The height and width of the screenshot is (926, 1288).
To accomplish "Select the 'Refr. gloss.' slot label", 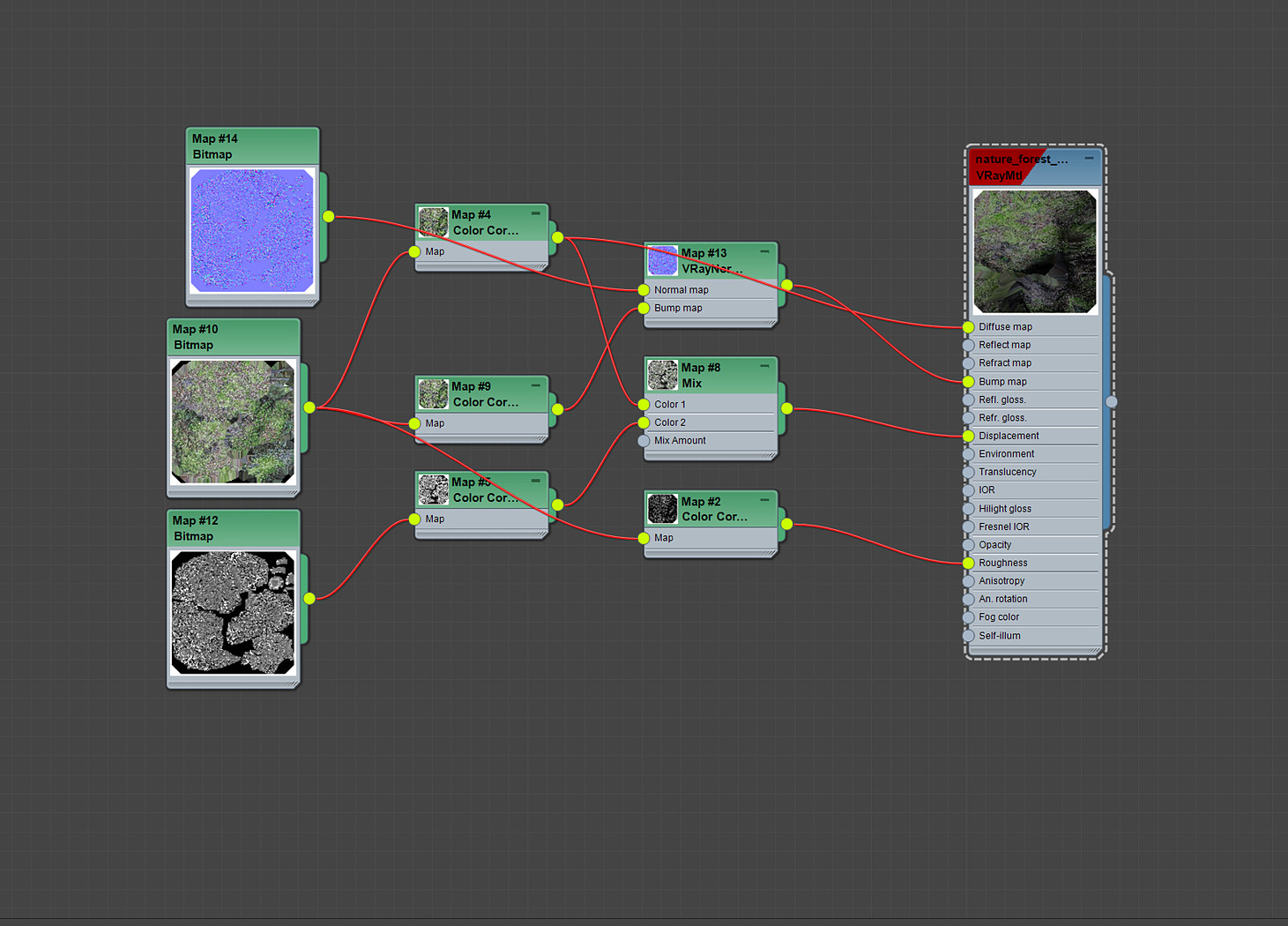I will (1002, 418).
